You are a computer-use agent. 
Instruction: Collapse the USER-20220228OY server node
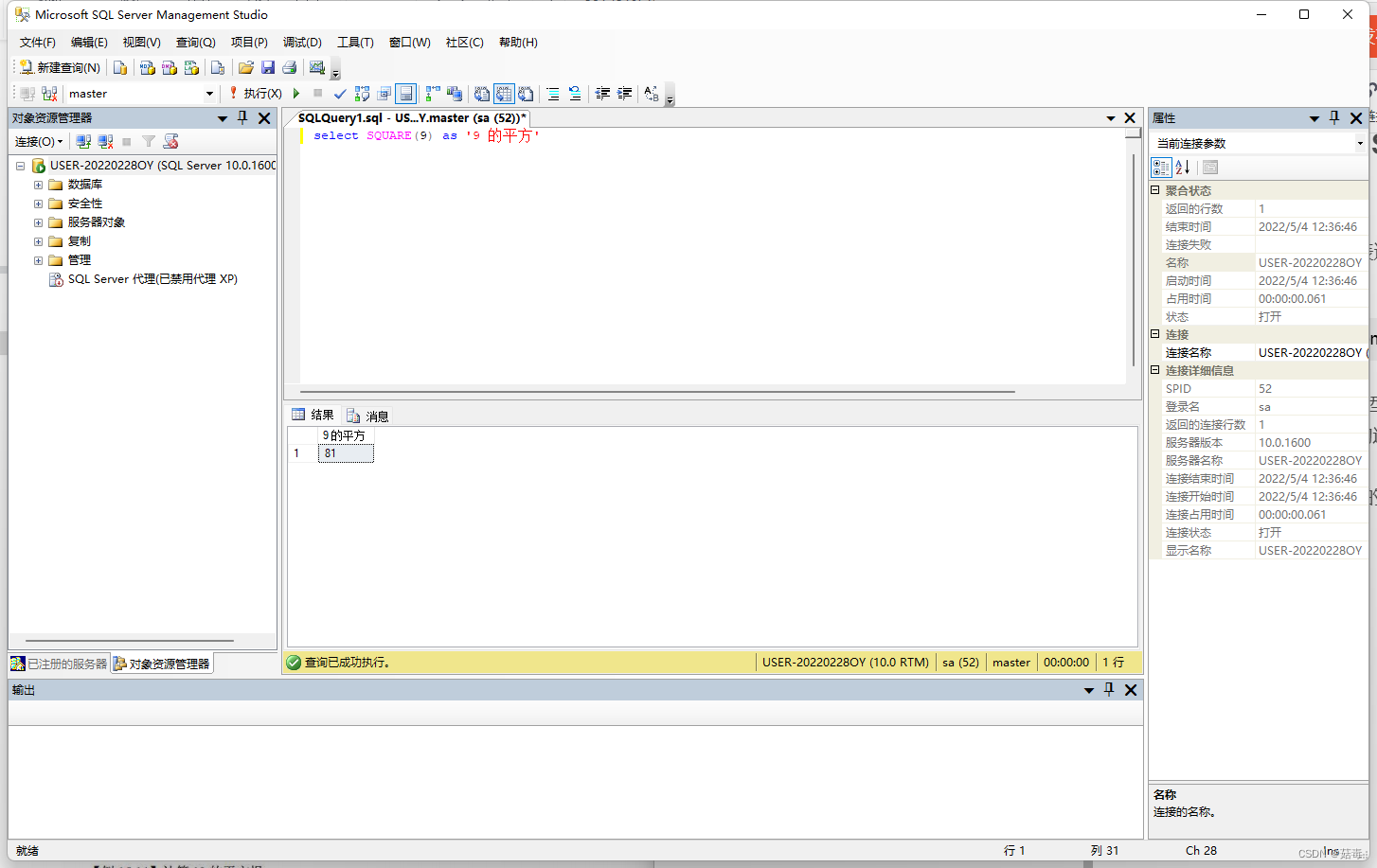pos(20,166)
